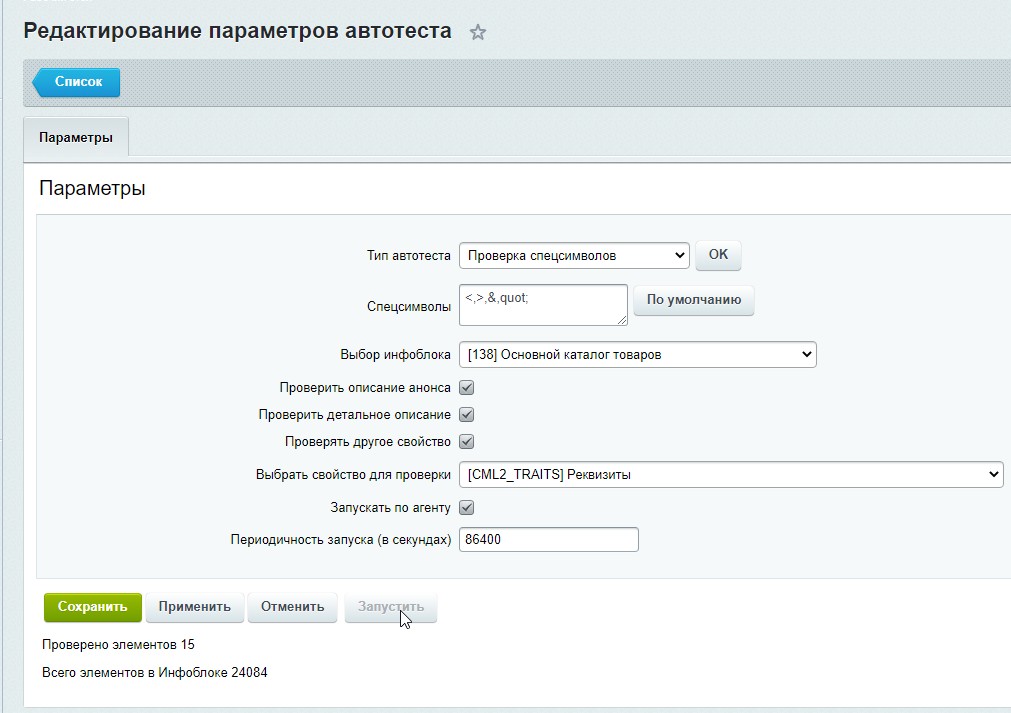Focus the Спецсимволы text area

[543, 304]
